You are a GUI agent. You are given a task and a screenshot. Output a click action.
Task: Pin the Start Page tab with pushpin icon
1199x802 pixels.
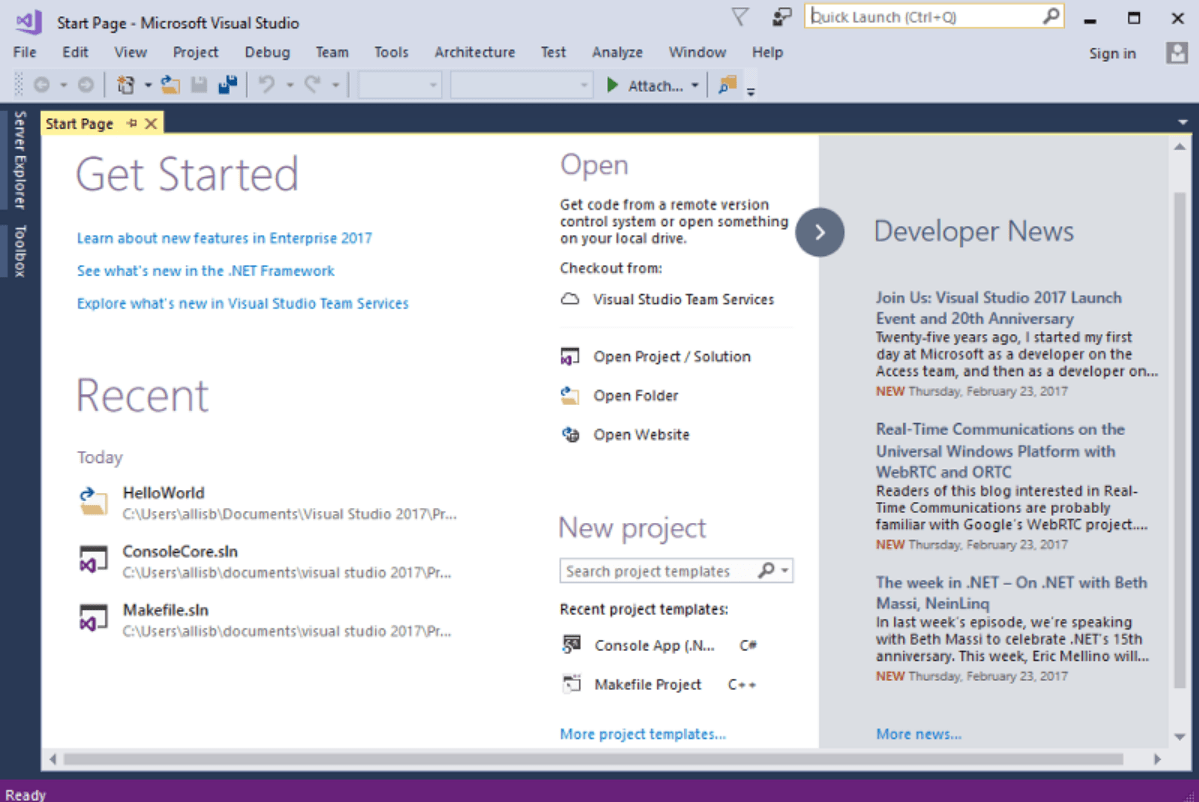pyautogui.click(x=132, y=123)
